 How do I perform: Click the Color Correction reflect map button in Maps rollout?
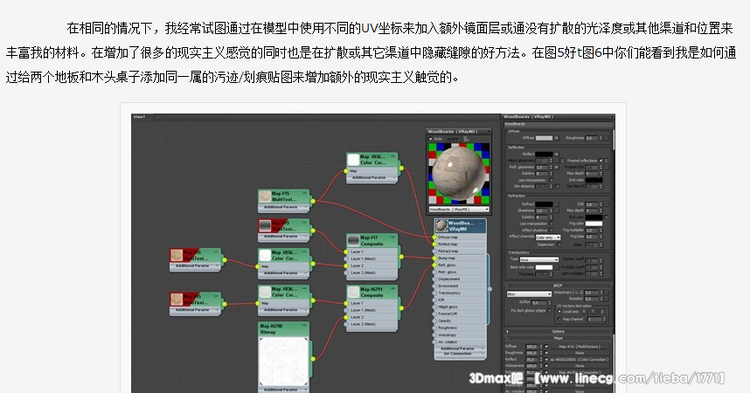[x=579, y=360]
